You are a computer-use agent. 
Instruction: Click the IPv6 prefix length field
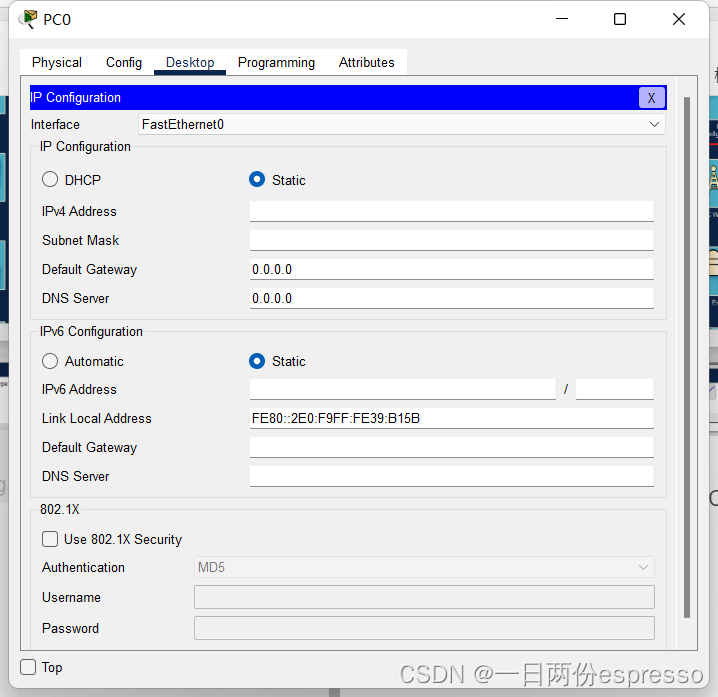[x=615, y=389]
